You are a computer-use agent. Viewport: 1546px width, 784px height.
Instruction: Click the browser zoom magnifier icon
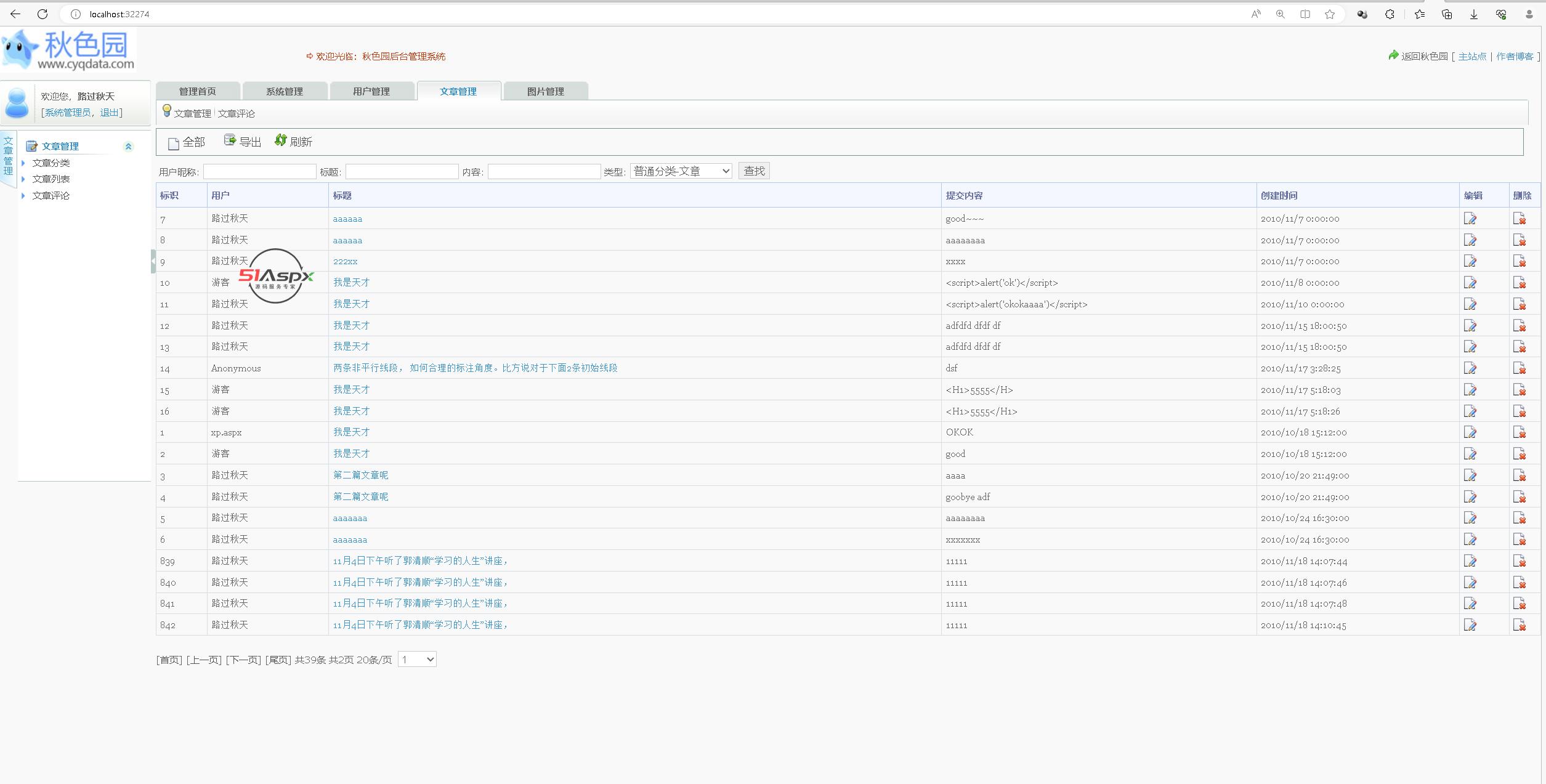[x=1281, y=14]
